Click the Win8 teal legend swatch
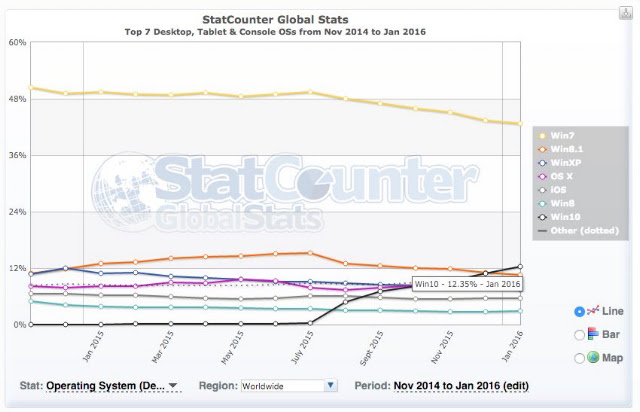Viewport: 640px width, 412px height. coord(542,204)
